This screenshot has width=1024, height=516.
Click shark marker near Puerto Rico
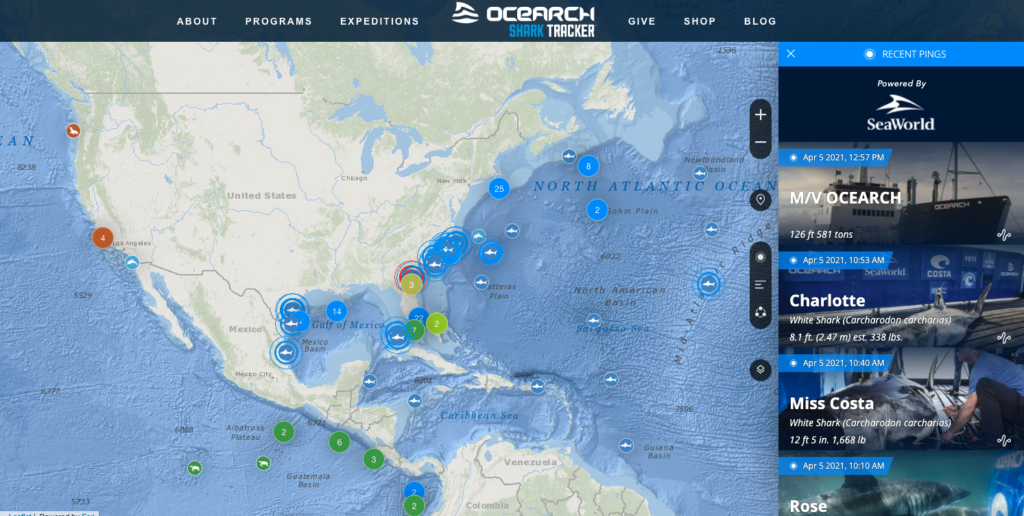(x=537, y=386)
